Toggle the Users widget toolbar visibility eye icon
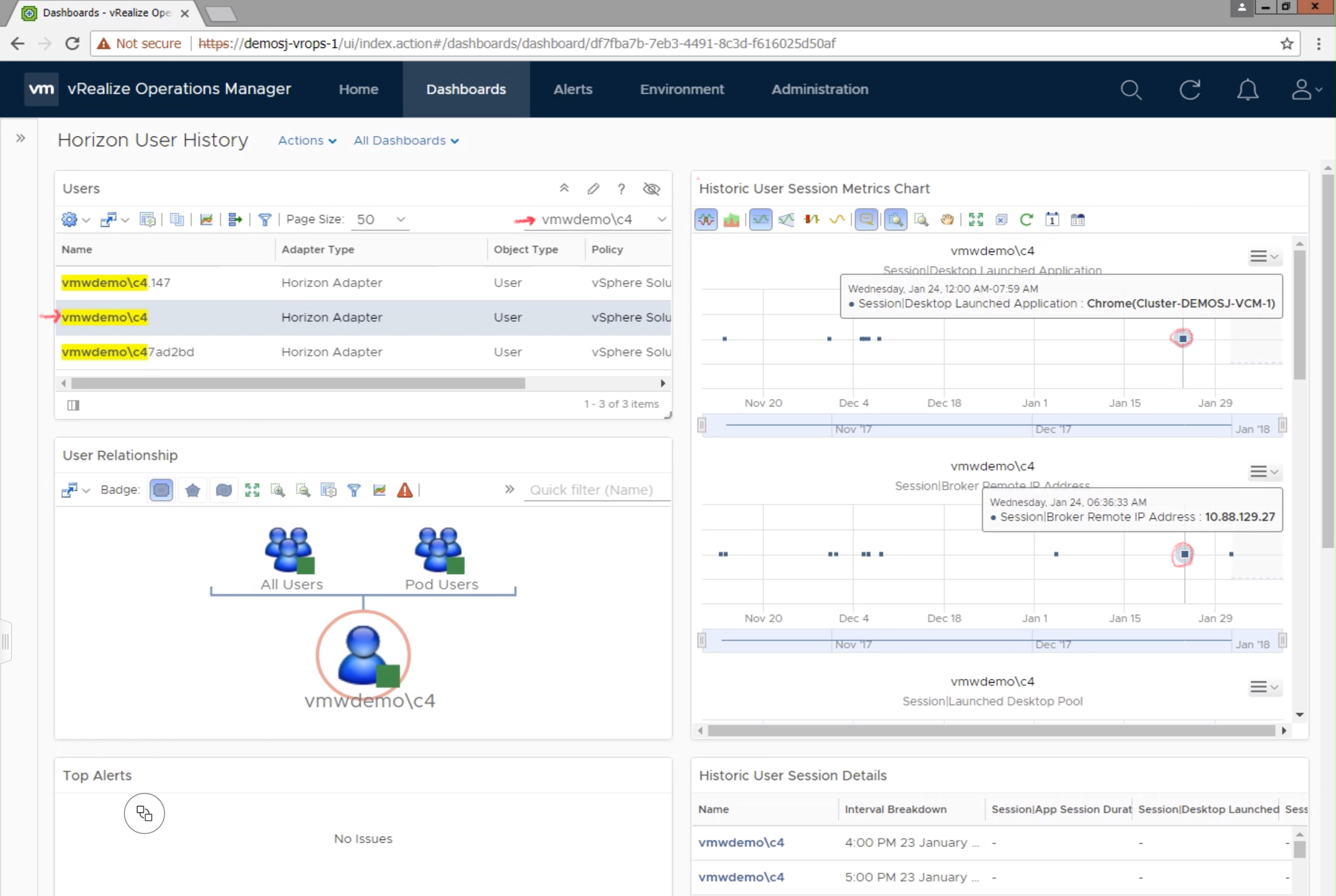Viewport: 1336px width, 896px height. point(651,189)
